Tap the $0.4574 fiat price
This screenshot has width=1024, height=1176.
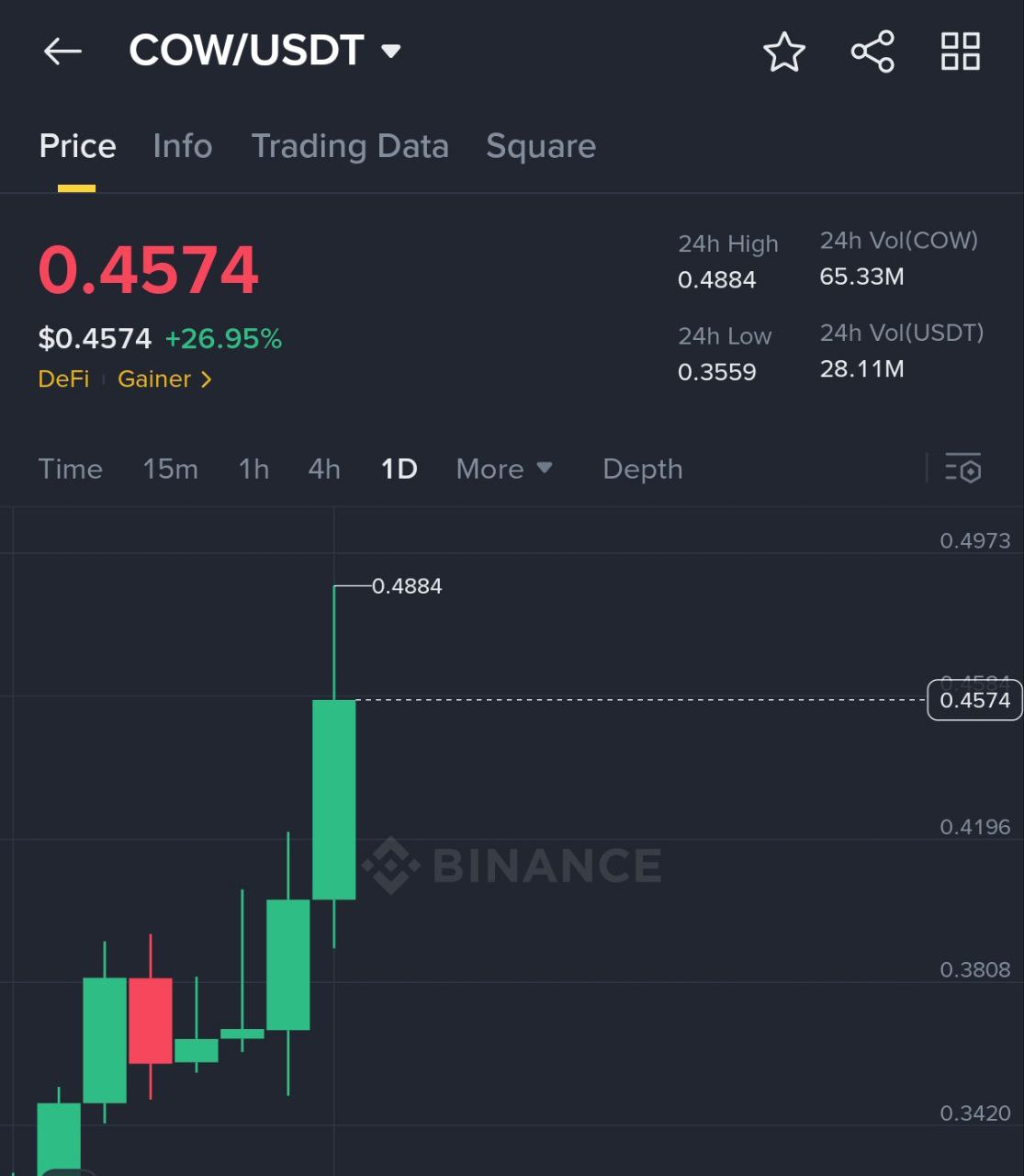pos(95,339)
